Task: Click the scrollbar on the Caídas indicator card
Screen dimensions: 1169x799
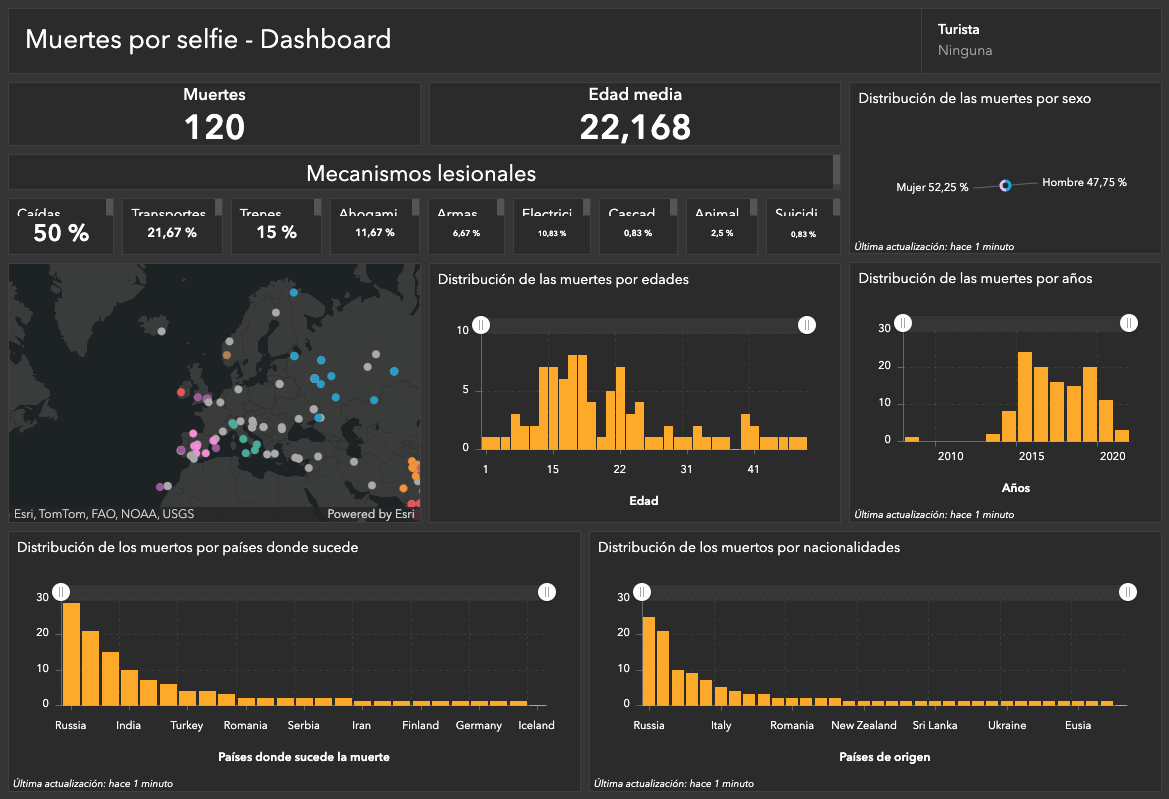Action: tap(108, 206)
